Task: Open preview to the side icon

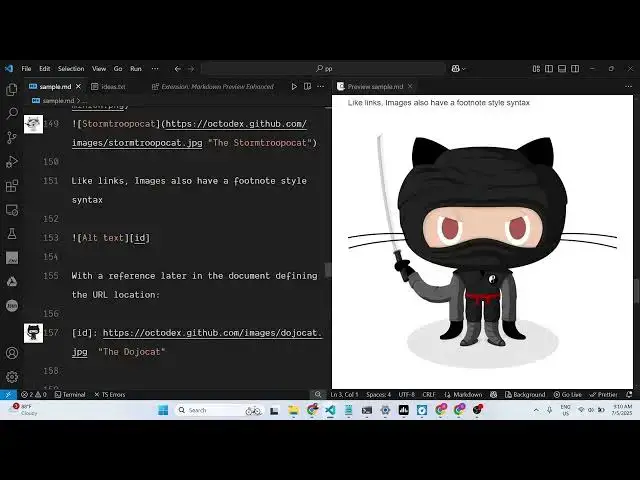Action: (x=307, y=87)
